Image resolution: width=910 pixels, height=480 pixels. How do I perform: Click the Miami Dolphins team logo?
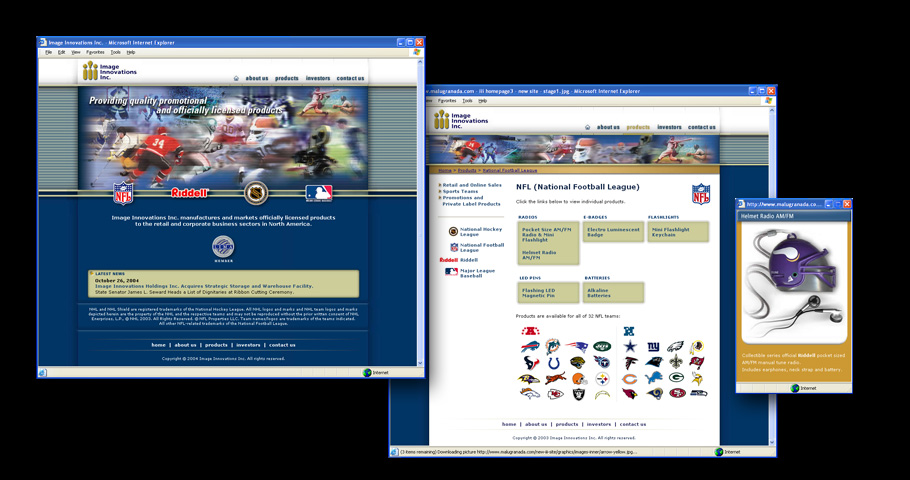(x=554, y=347)
